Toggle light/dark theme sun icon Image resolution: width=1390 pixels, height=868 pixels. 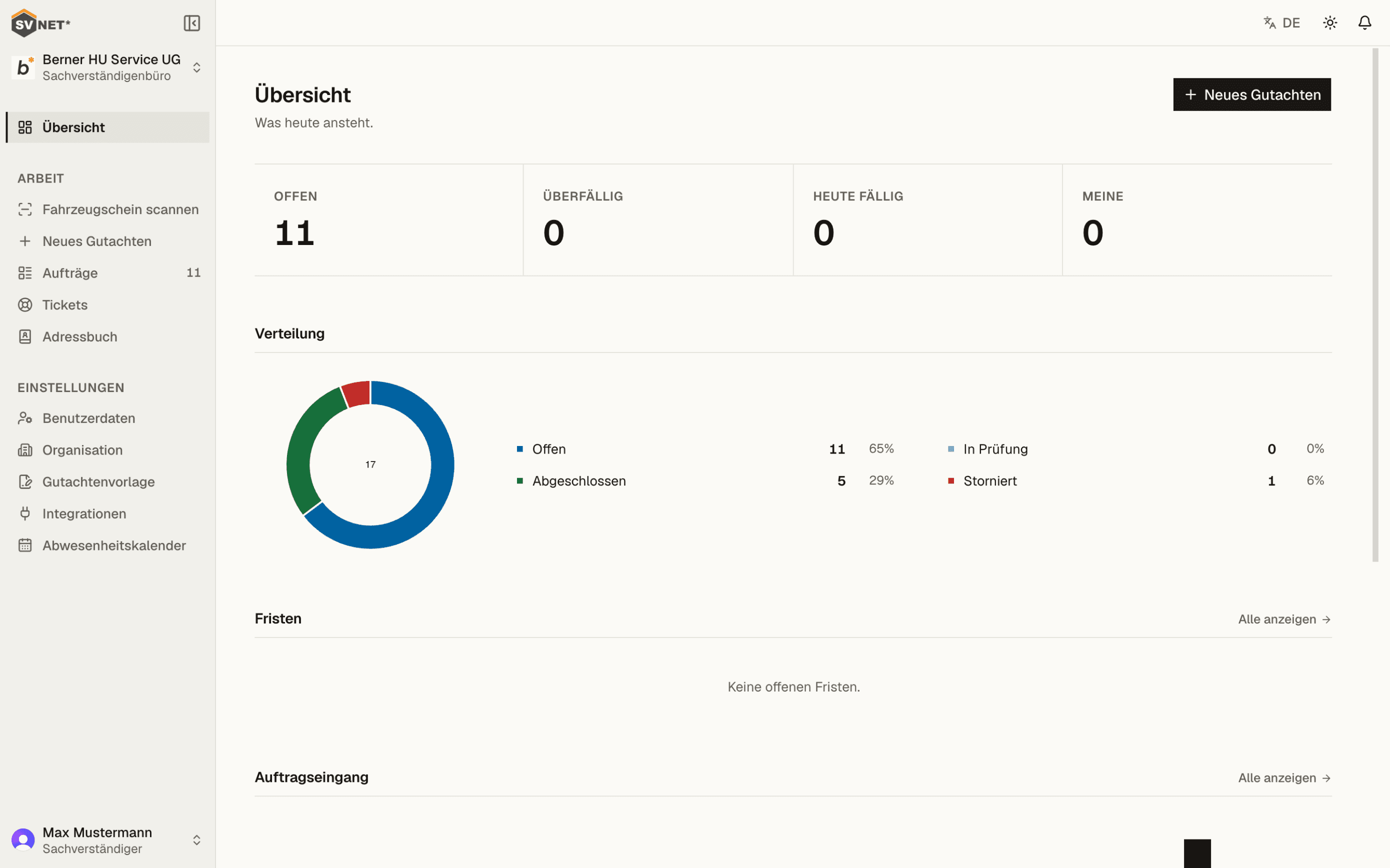point(1329,22)
